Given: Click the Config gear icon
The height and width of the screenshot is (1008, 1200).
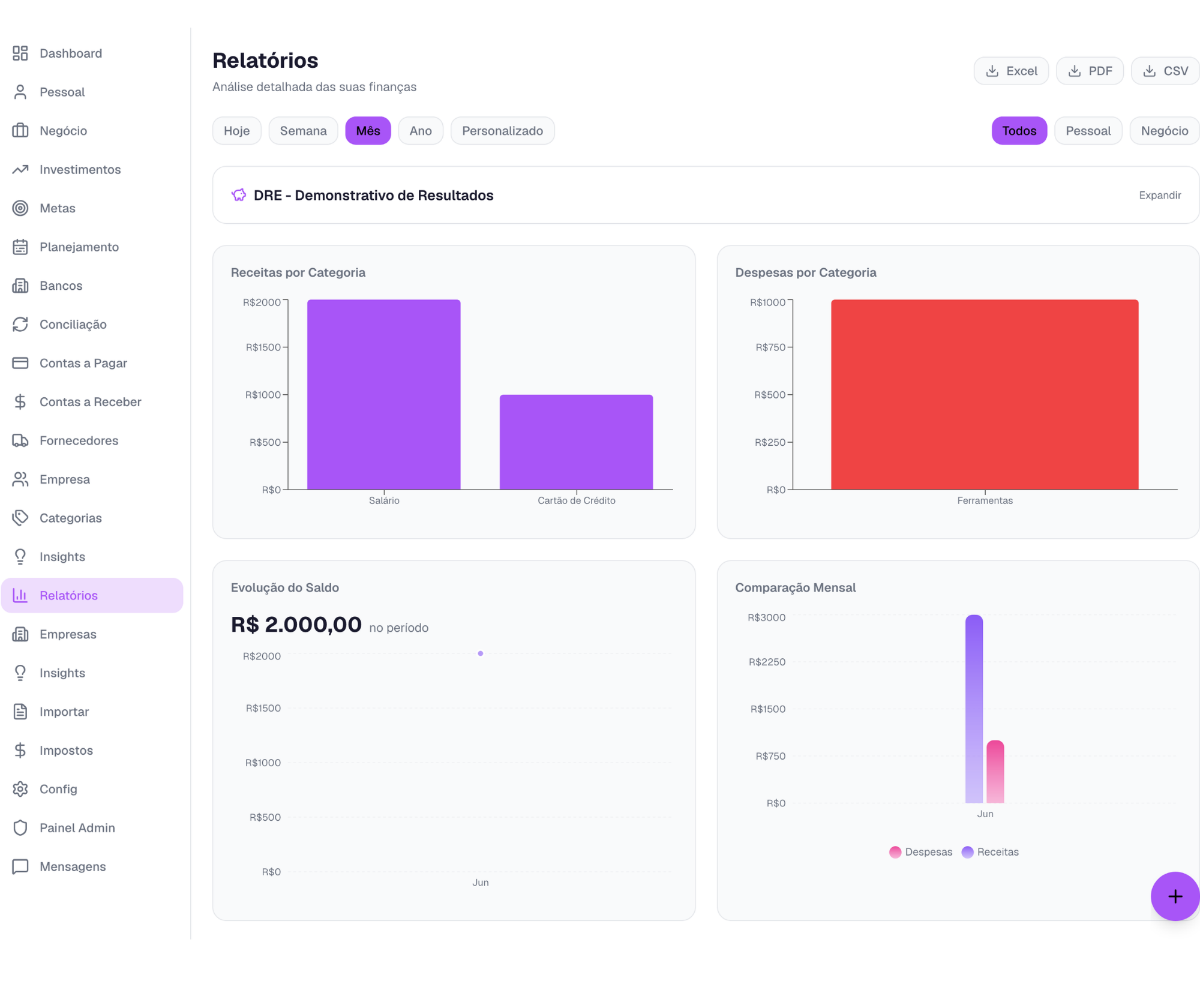Looking at the screenshot, I should [20, 789].
